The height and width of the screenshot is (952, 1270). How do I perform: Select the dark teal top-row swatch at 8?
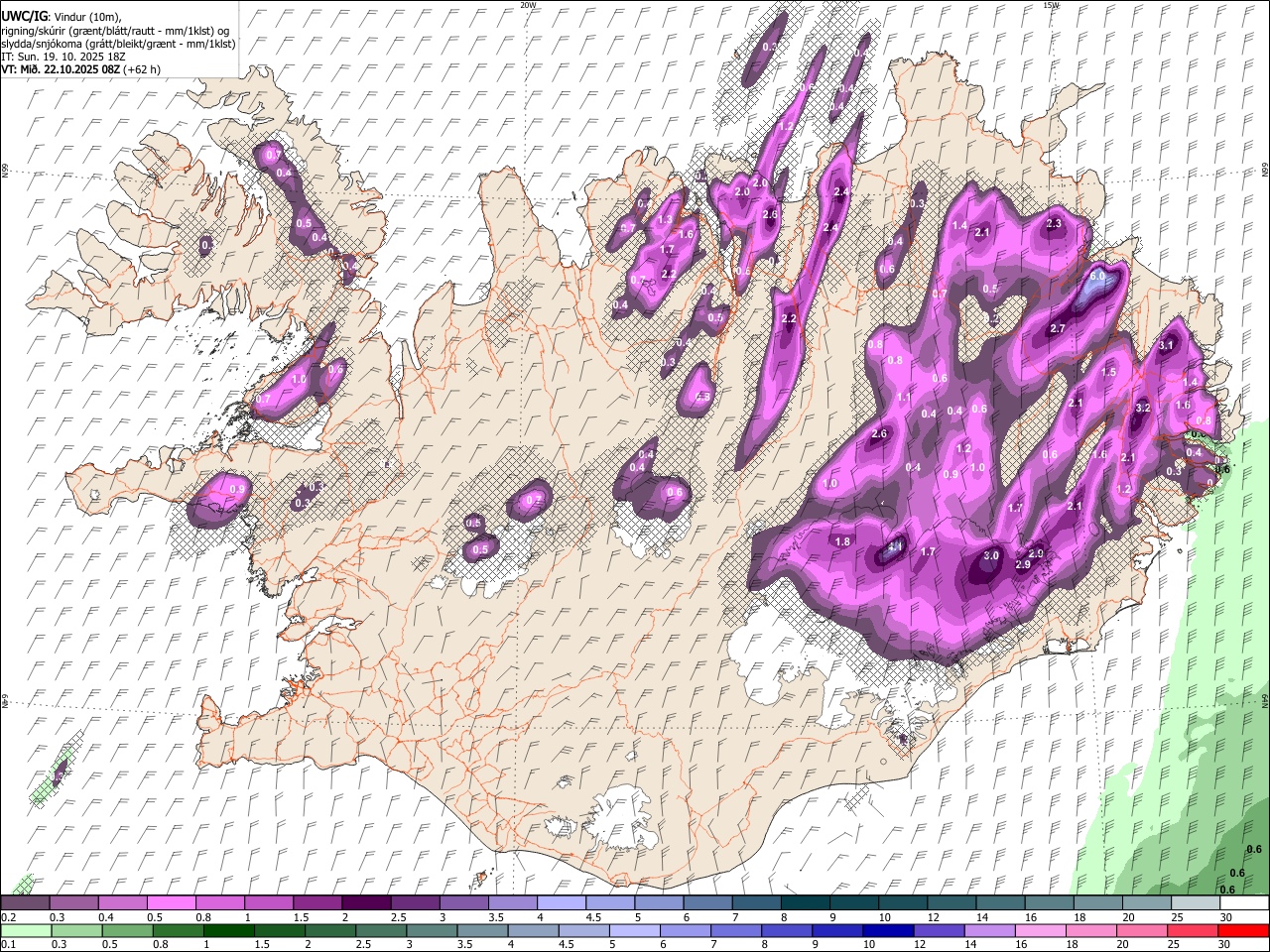(805, 902)
